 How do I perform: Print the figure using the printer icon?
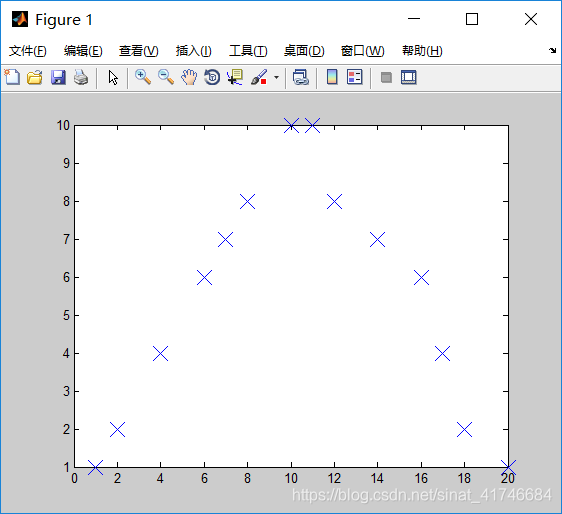(81, 77)
